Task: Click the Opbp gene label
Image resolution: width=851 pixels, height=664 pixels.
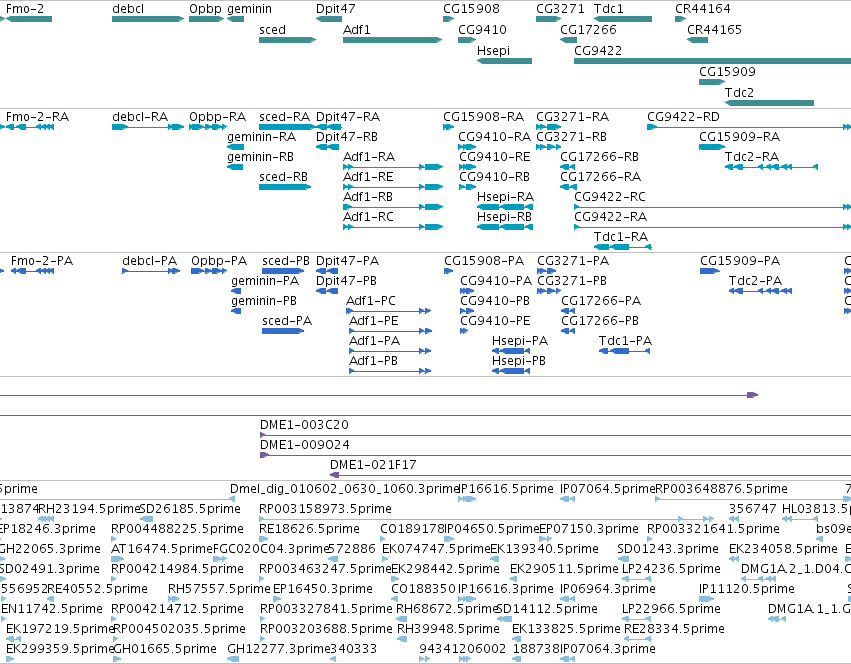Action: (205, 9)
